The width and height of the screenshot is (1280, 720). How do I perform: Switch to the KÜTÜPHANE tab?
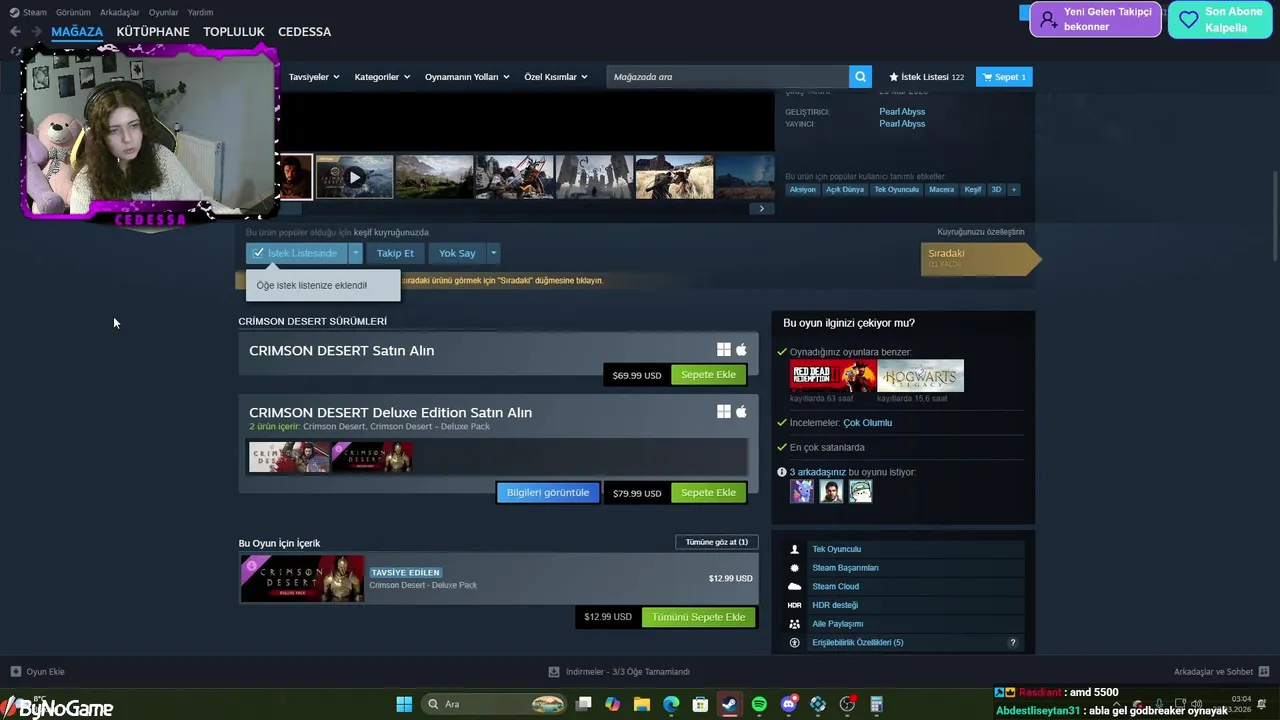pos(153,32)
